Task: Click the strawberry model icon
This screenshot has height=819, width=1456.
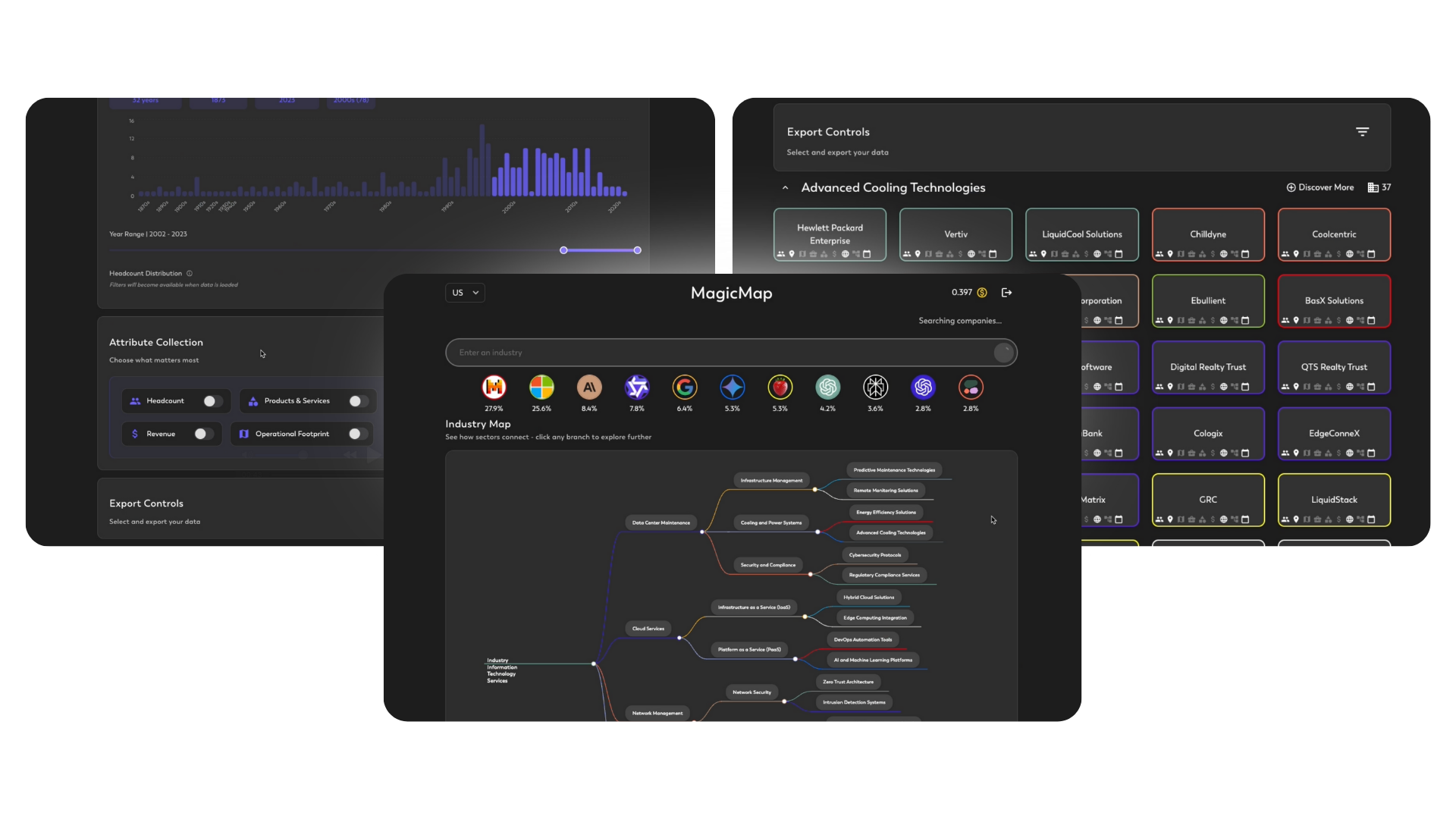Action: click(780, 388)
